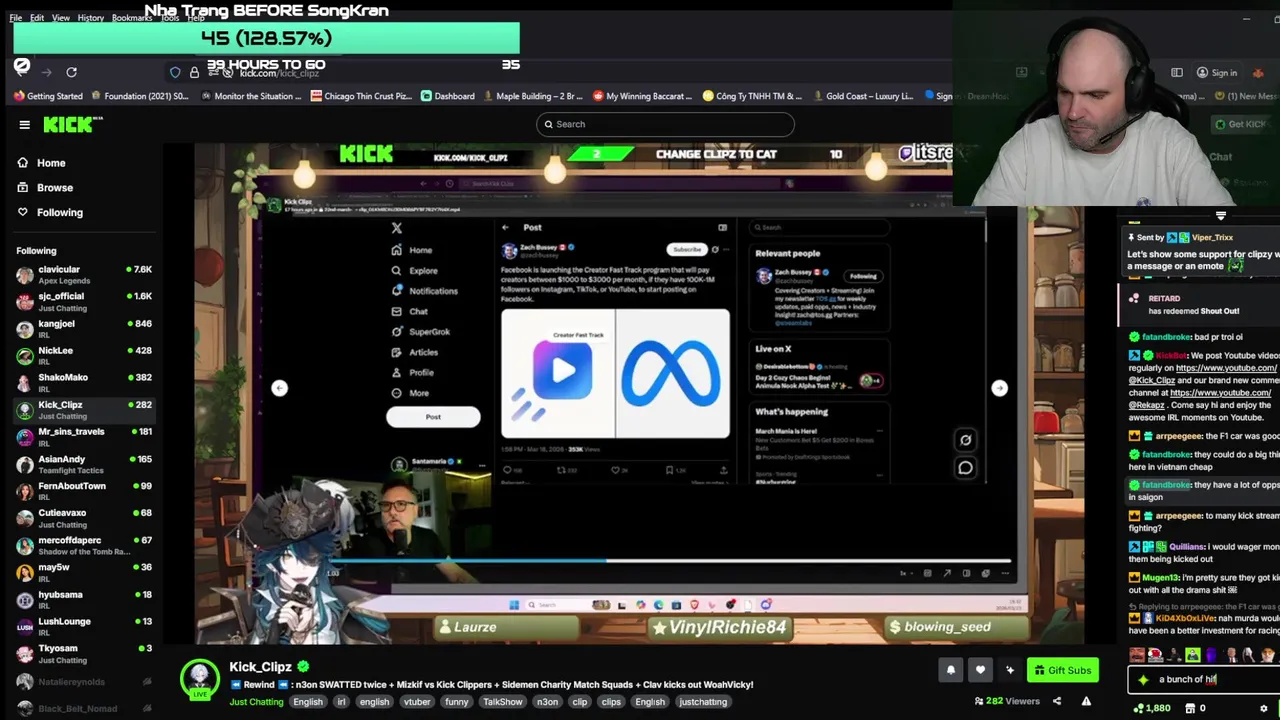Open Mr_sins_travels channel
Screen dimensions: 1280x720
[x=84, y=436]
